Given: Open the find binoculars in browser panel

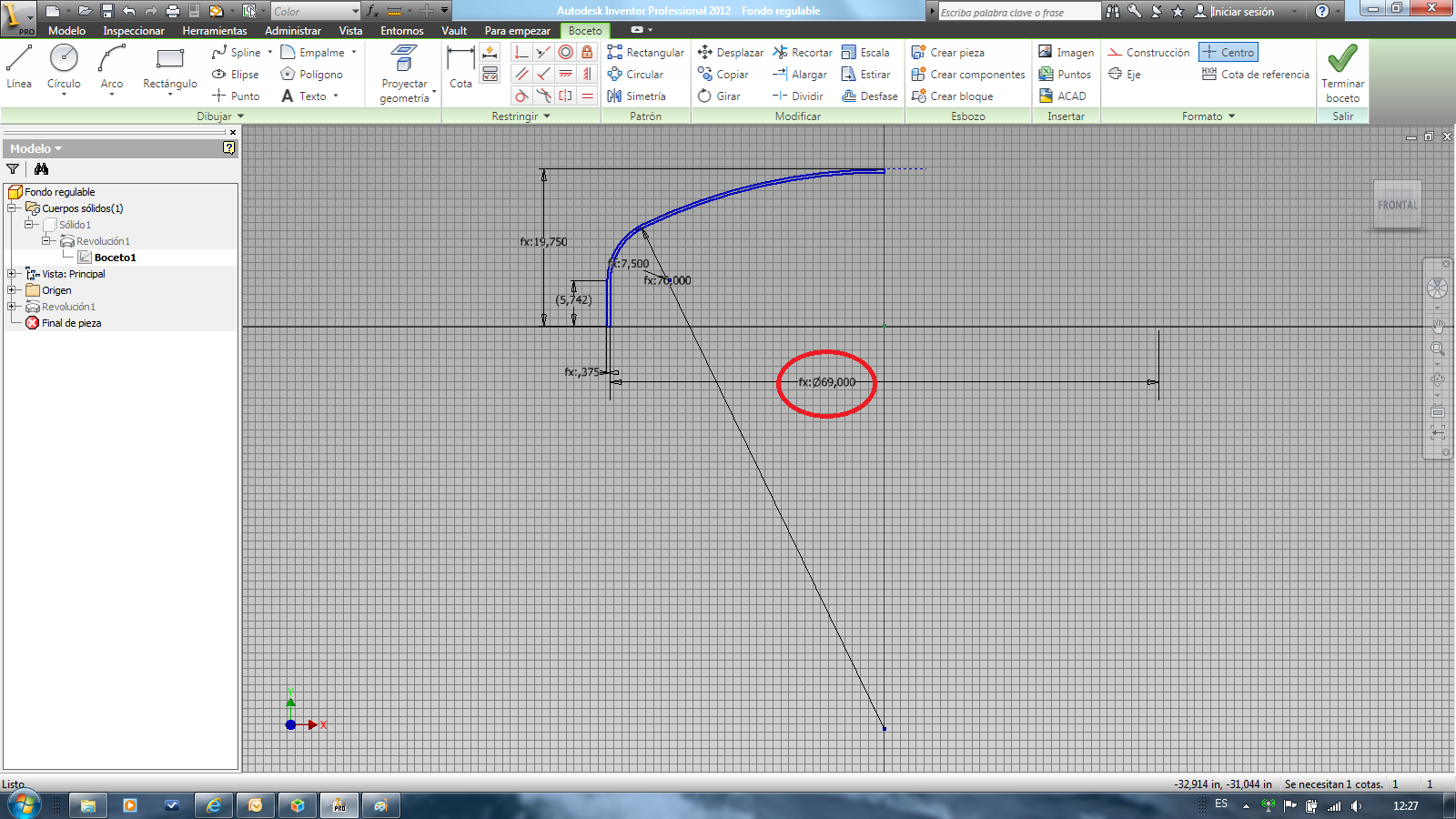Looking at the screenshot, I should (41, 169).
